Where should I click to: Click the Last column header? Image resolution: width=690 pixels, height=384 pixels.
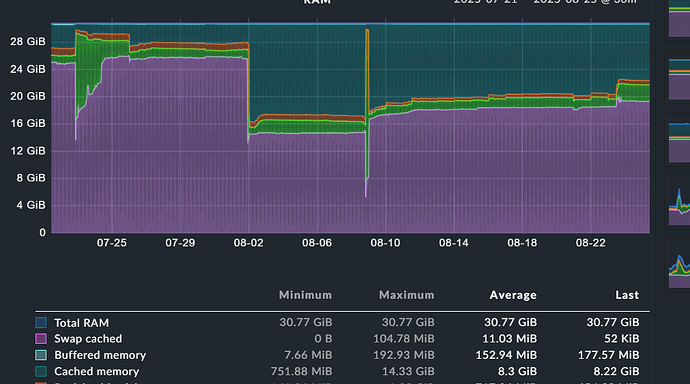point(627,295)
